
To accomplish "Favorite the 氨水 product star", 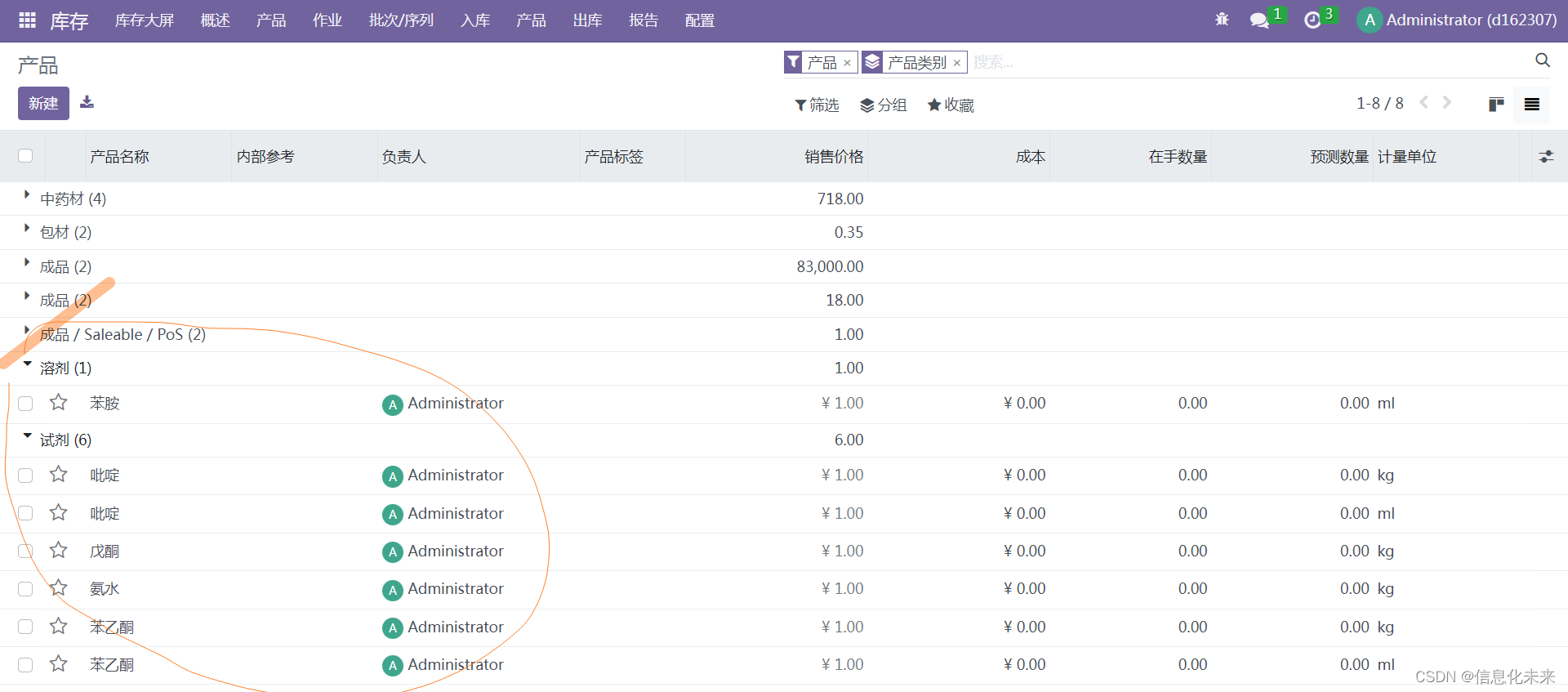I will point(58,588).
